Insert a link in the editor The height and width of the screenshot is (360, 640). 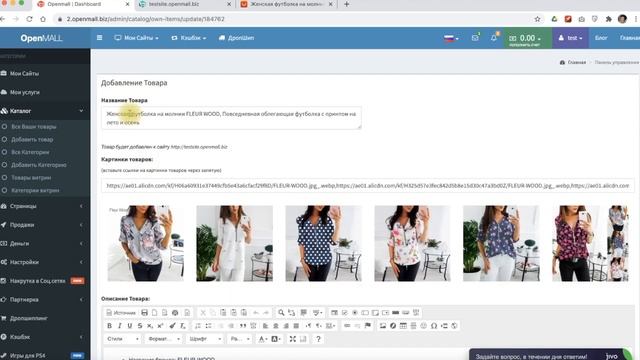[x=347, y=326]
